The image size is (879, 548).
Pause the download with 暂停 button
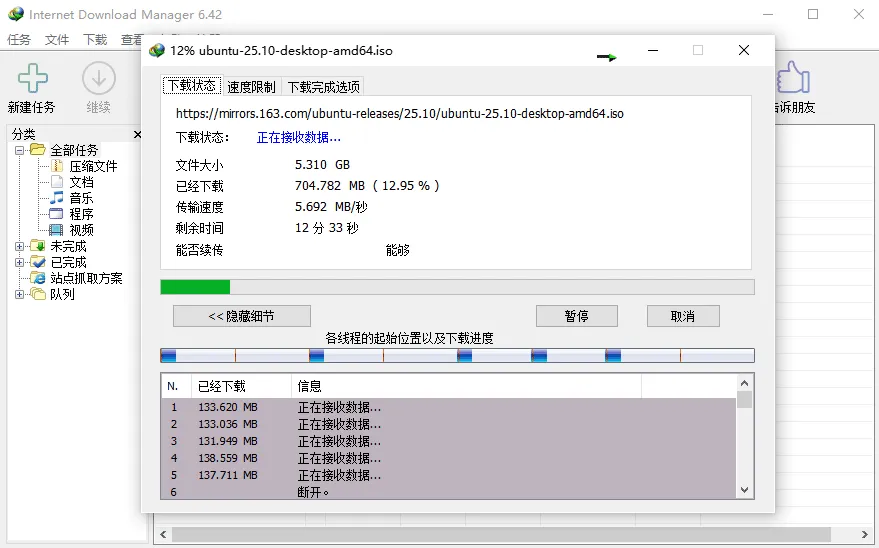tap(576, 316)
